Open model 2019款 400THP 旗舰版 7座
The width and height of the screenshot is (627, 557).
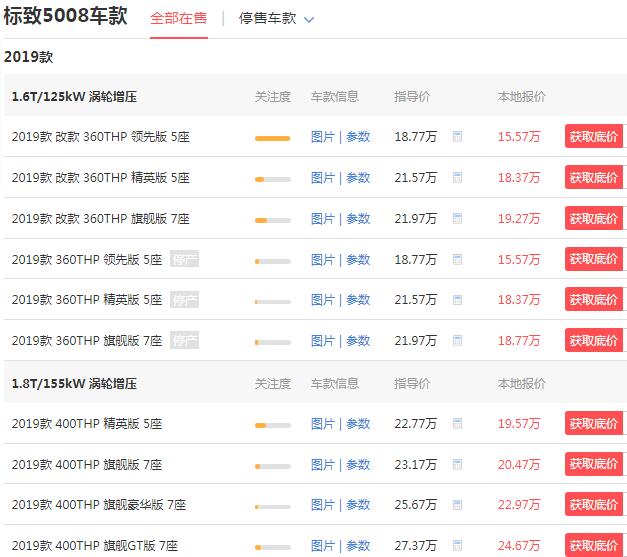(87, 465)
